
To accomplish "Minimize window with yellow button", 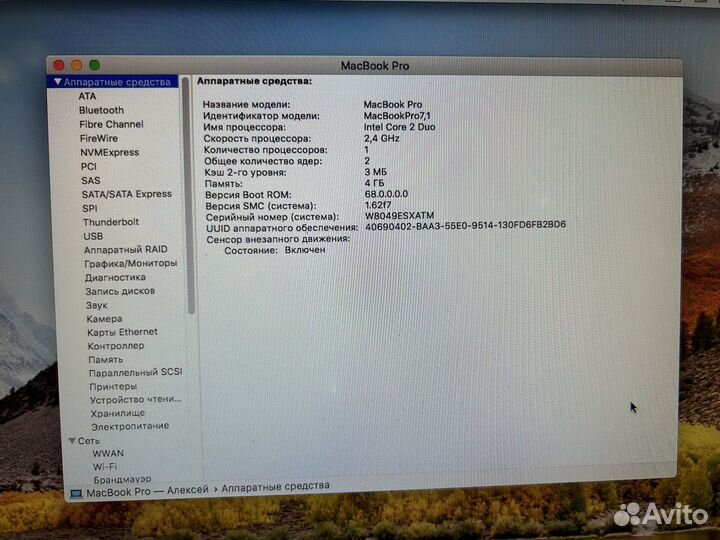I will [x=77, y=65].
